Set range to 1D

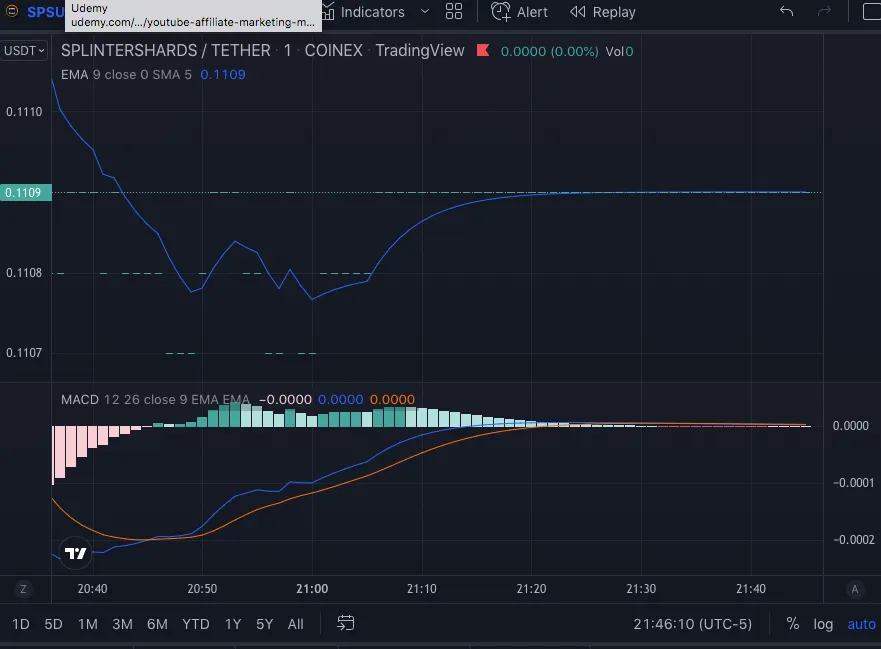coord(21,624)
